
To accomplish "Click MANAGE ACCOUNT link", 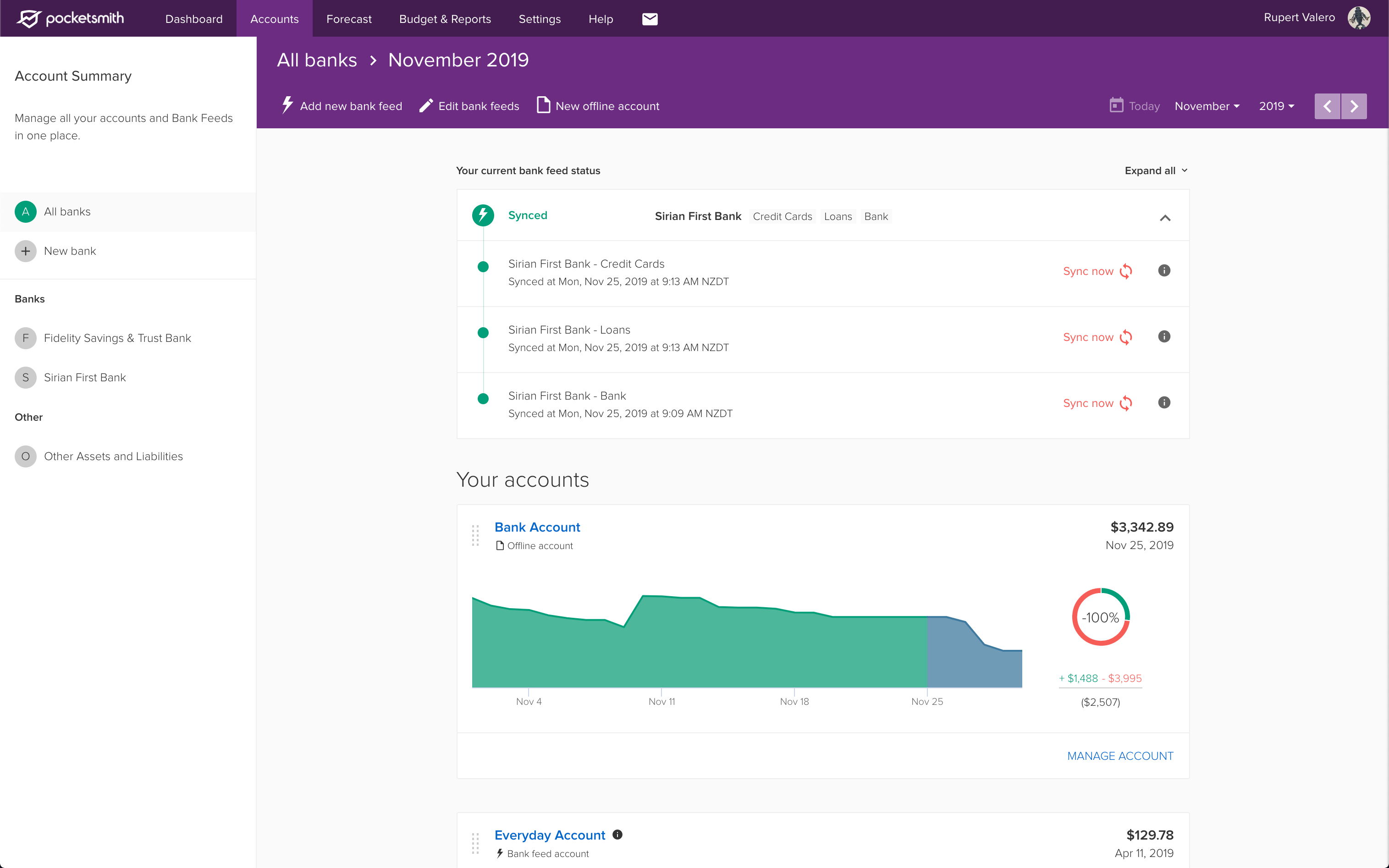I will click(1120, 756).
